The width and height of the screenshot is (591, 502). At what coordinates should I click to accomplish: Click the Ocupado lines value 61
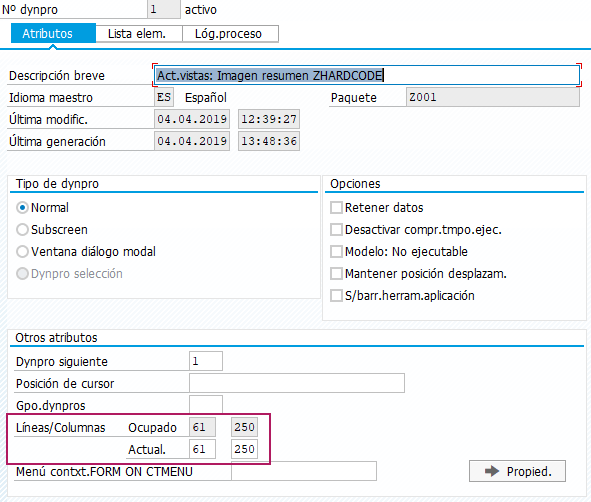pyautogui.click(x=202, y=427)
